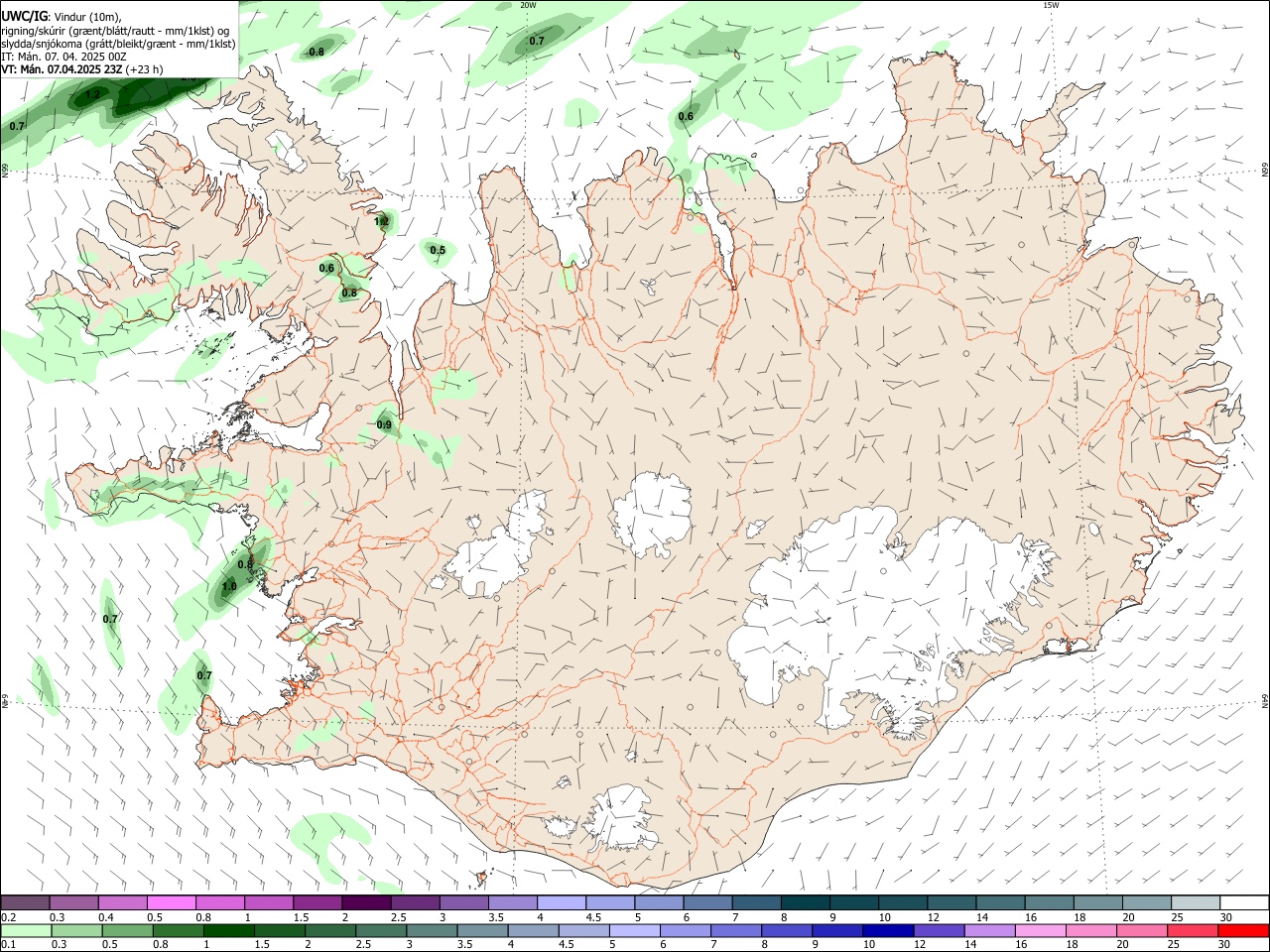Click the '0.2' value on the snow scale
Screen dimensions: 1270x952
[9, 917]
